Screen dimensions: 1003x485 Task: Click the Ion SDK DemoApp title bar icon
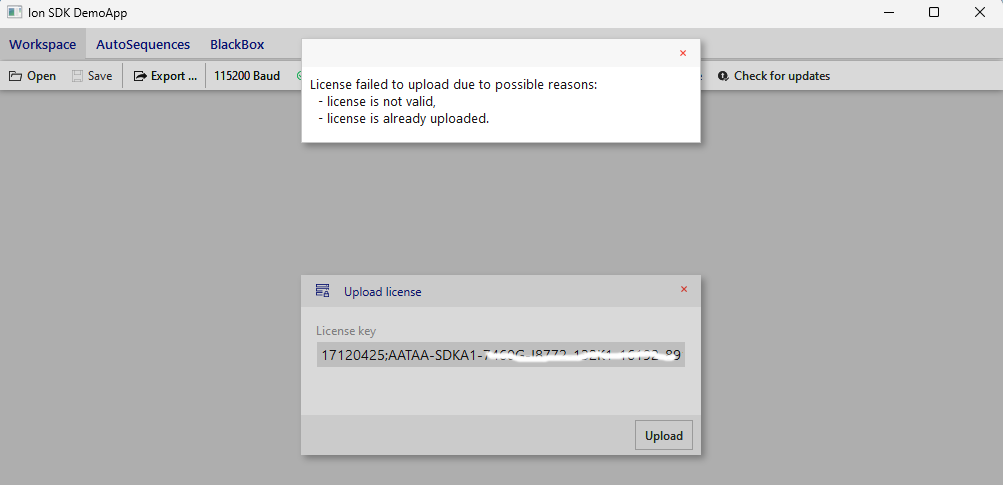(14, 12)
